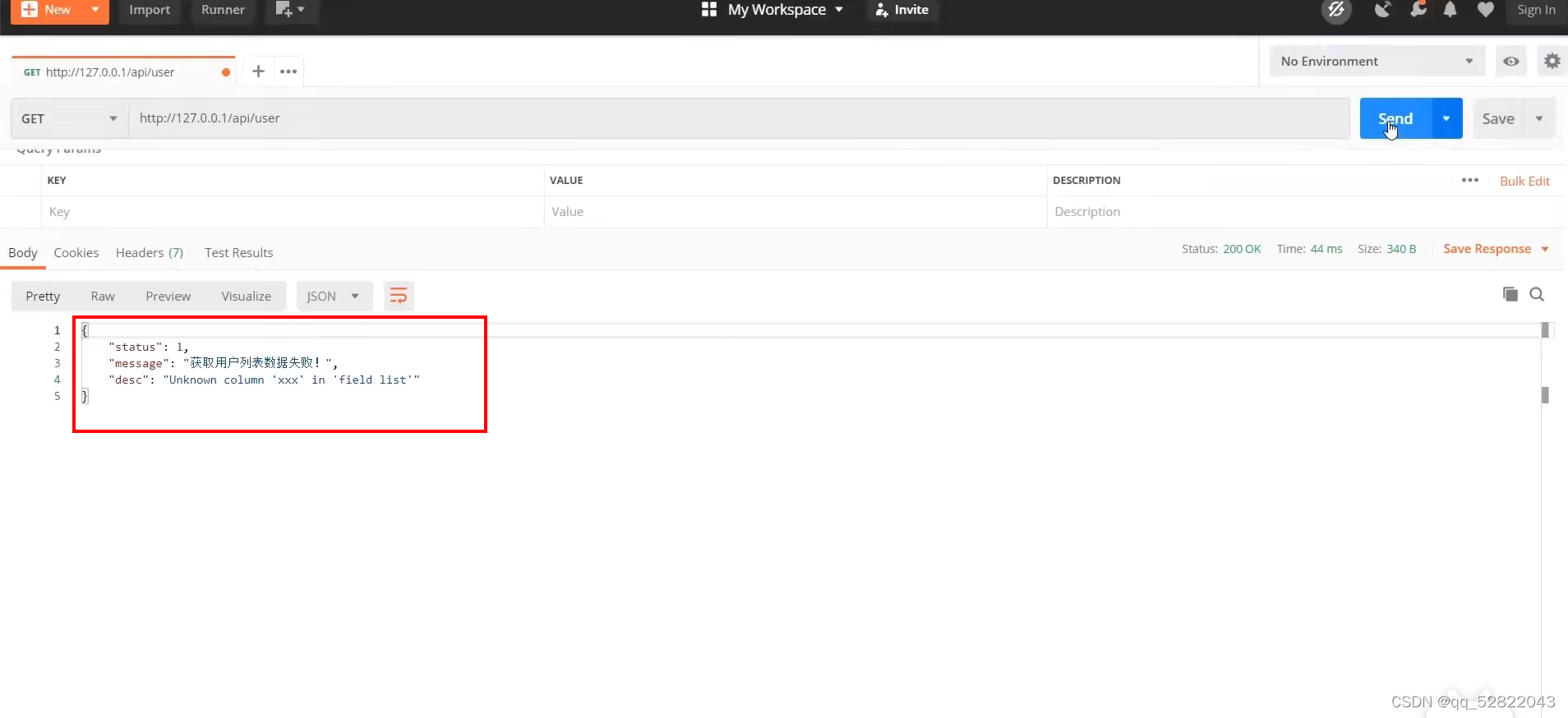Screen dimensions: 1568x718
Task: Open the tab options ellipsis menu
Action: pyautogui.click(x=288, y=71)
